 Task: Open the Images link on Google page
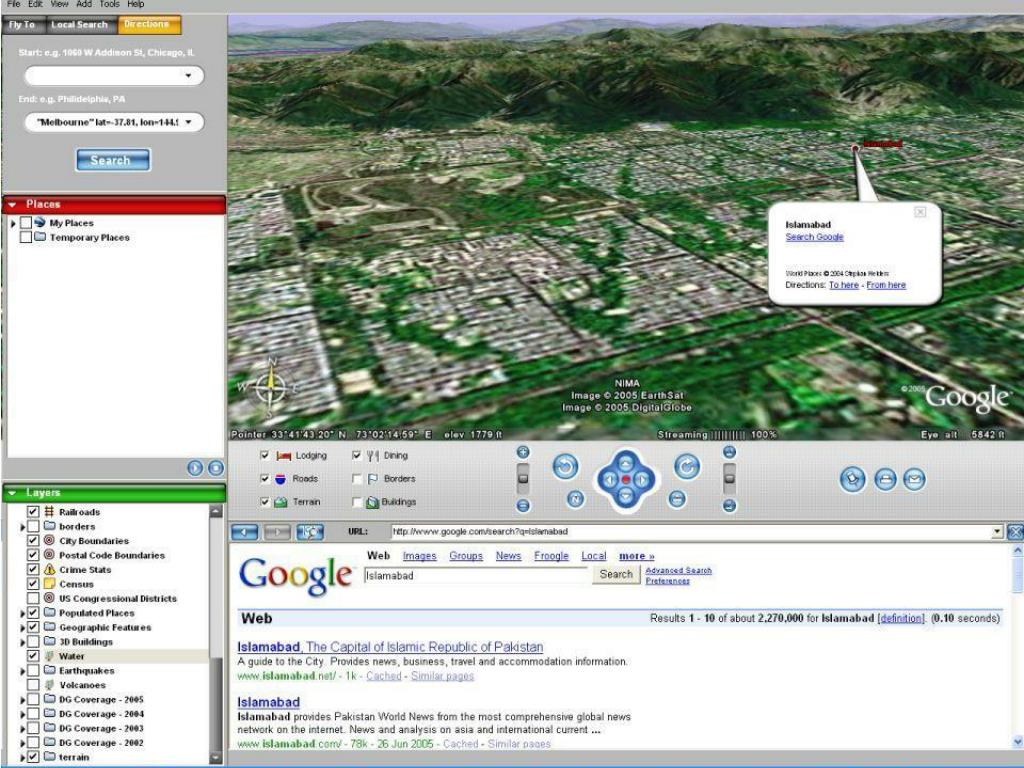pos(419,556)
